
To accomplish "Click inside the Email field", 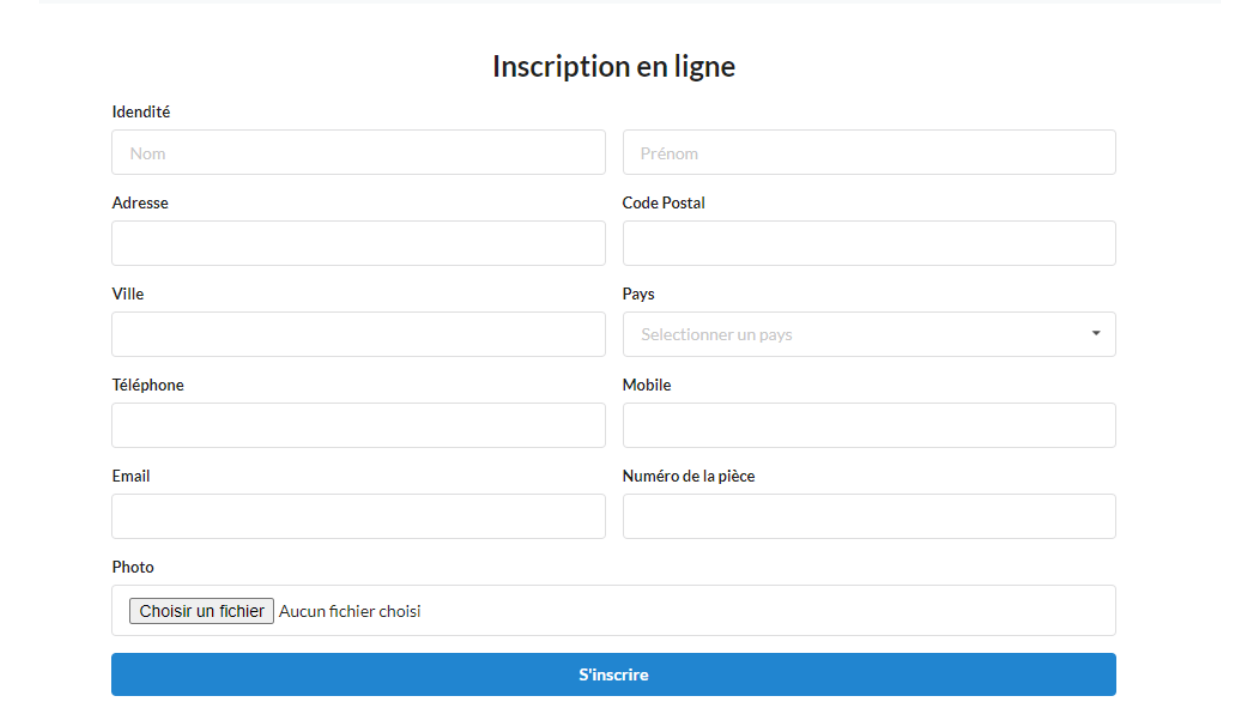I will (x=358, y=516).
